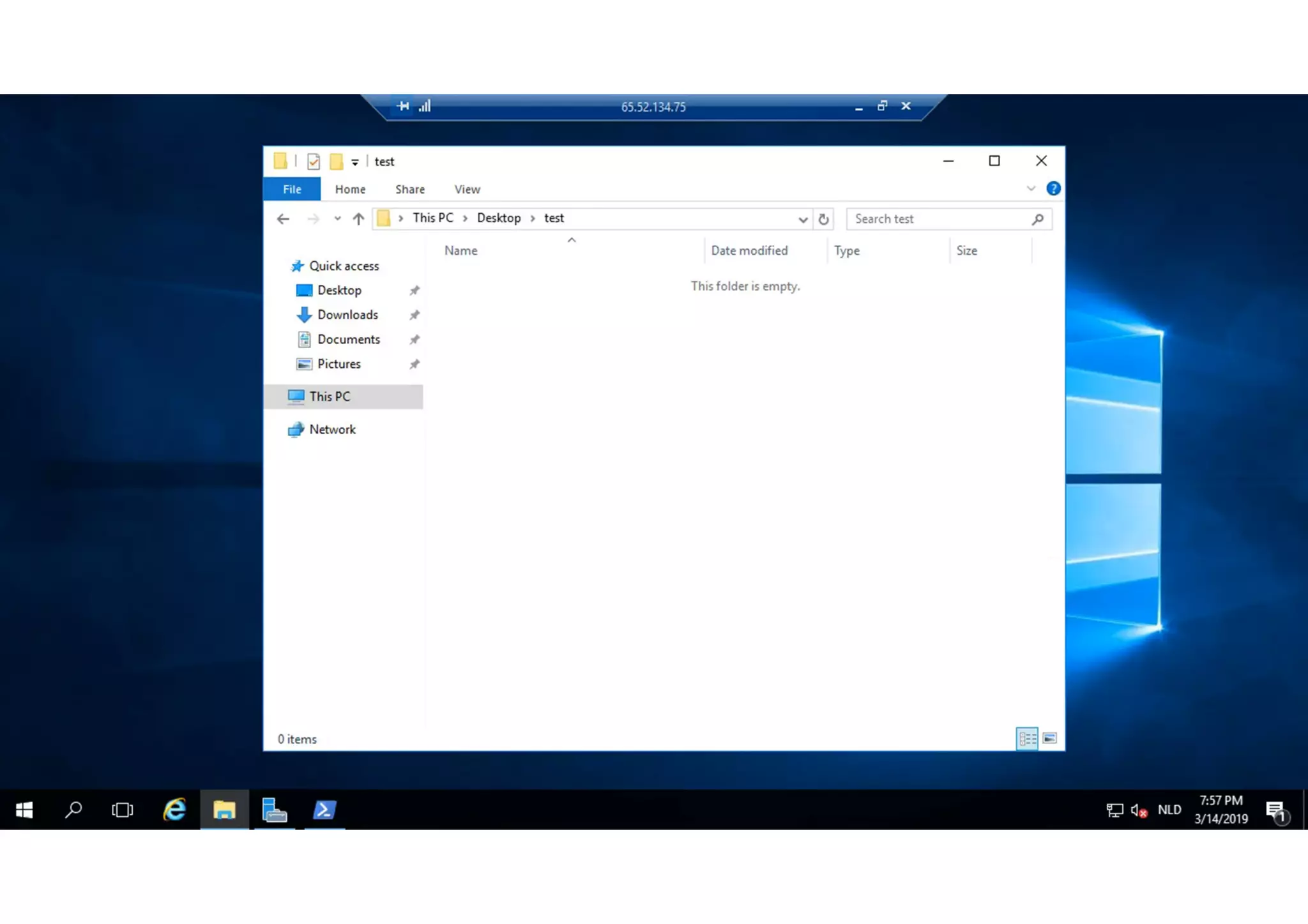Open the Customize Quick Access Toolbar dropdown

[x=354, y=162]
